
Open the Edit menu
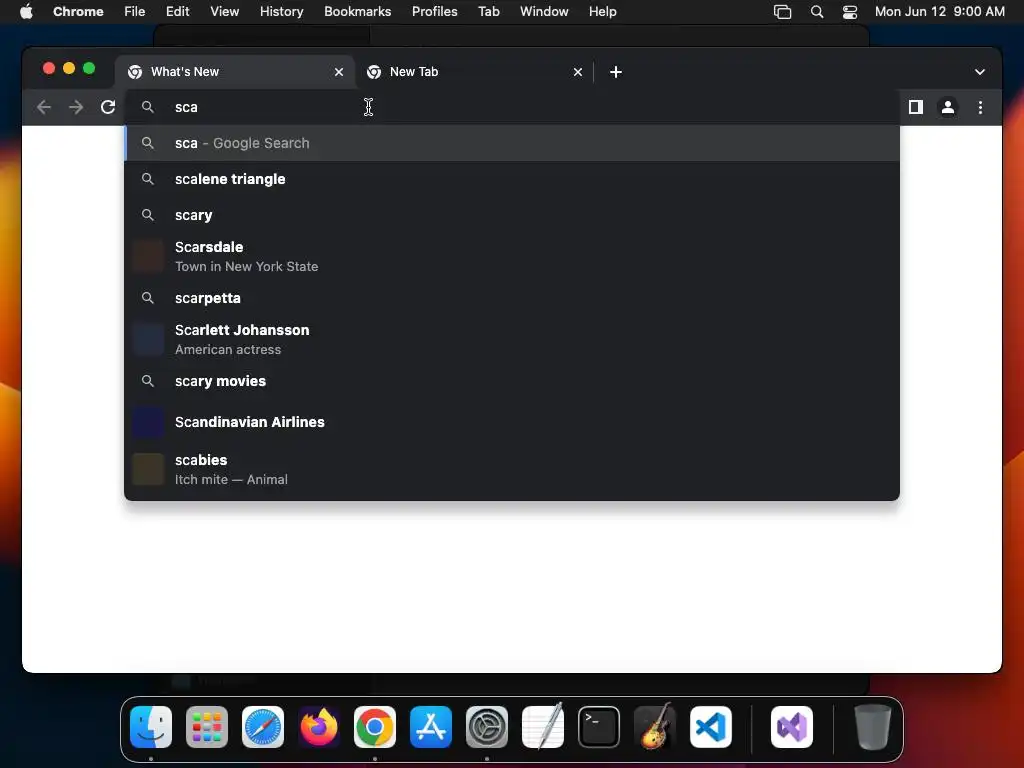click(177, 11)
